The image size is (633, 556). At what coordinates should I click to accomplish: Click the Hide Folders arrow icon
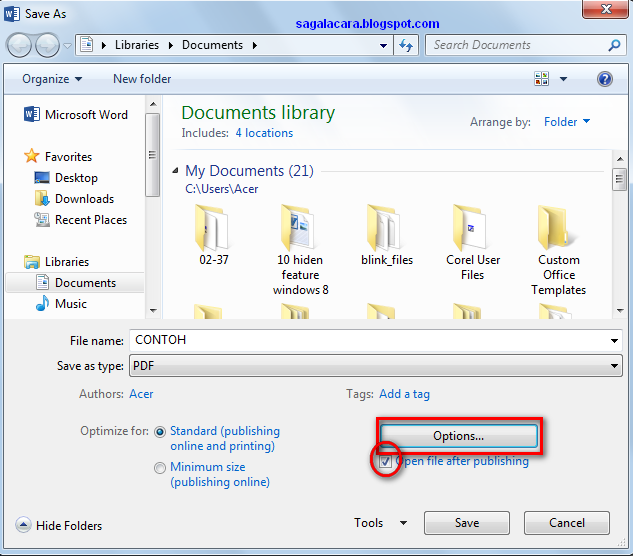(x=23, y=525)
